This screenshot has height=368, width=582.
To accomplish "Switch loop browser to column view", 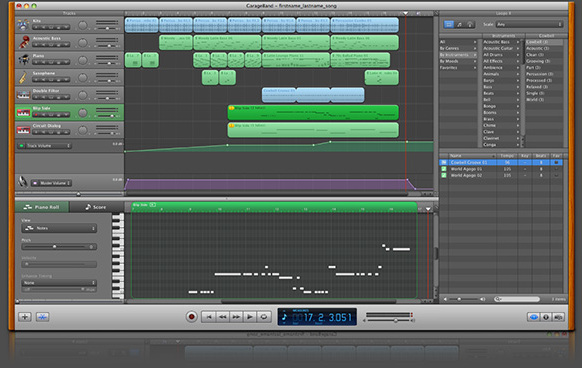I will [449, 25].
